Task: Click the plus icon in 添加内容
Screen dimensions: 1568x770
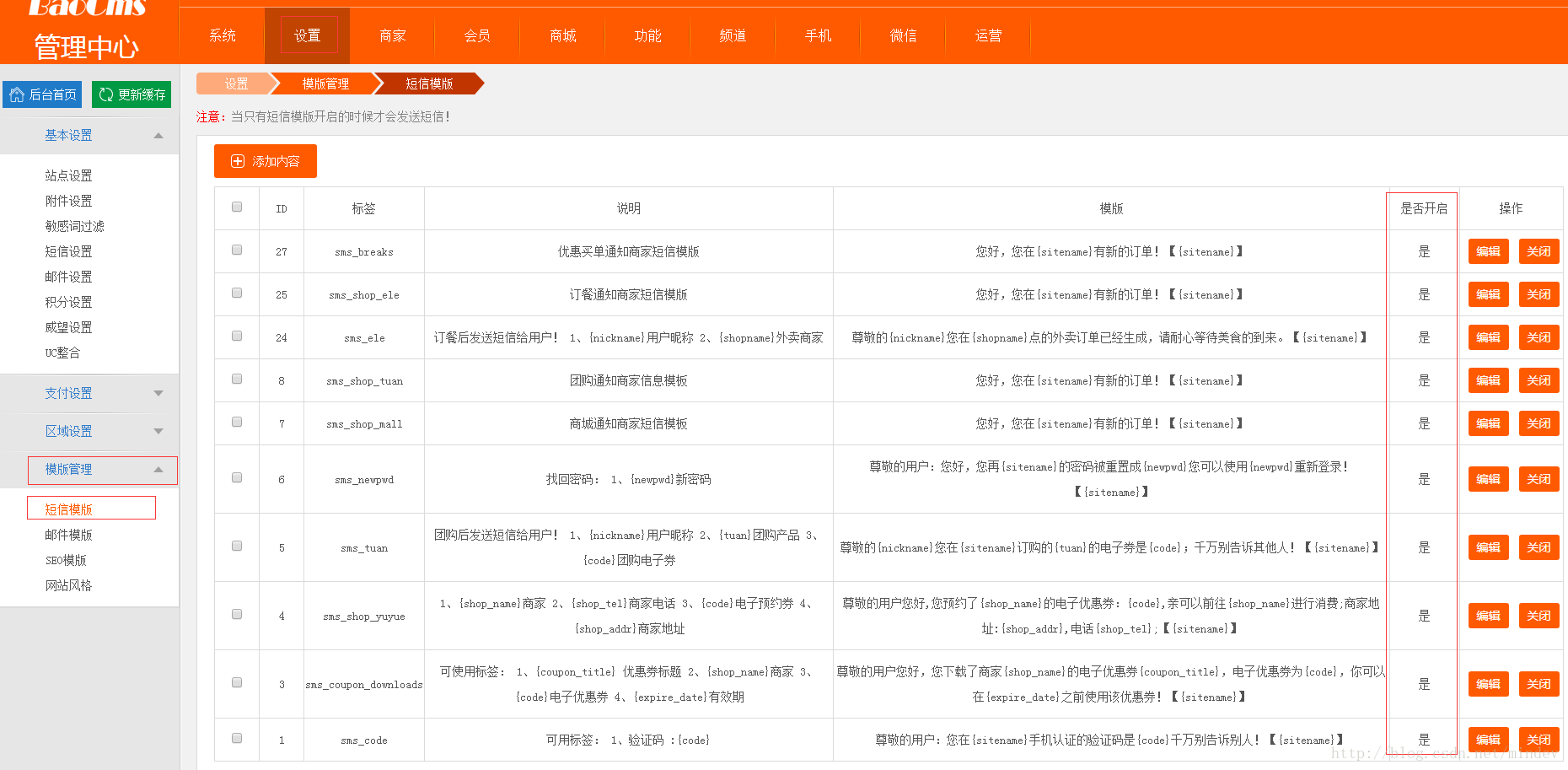Action: pyautogui.click(x=238, y=161)
